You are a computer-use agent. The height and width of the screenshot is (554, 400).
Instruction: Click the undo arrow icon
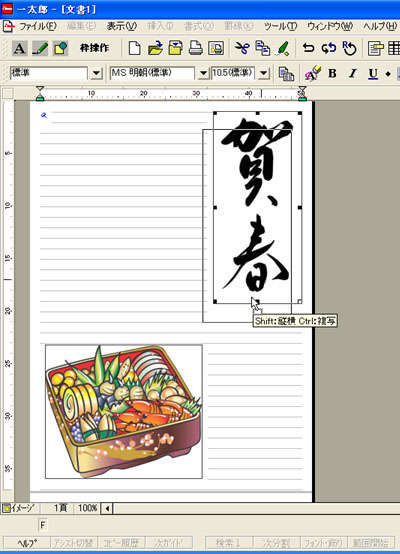pos(308,48)
